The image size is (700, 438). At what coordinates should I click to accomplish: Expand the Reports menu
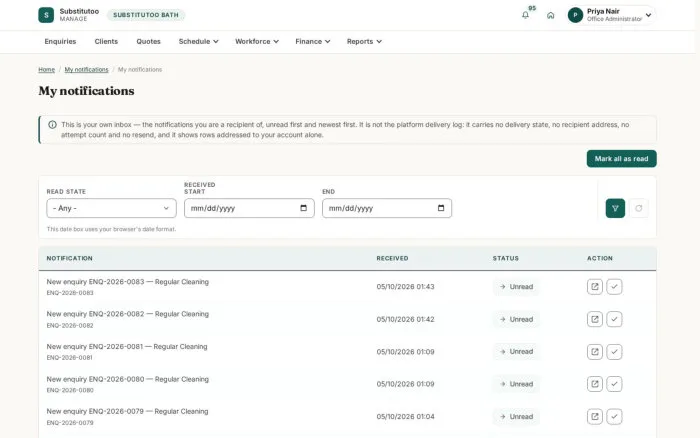[x=364, y=42]
